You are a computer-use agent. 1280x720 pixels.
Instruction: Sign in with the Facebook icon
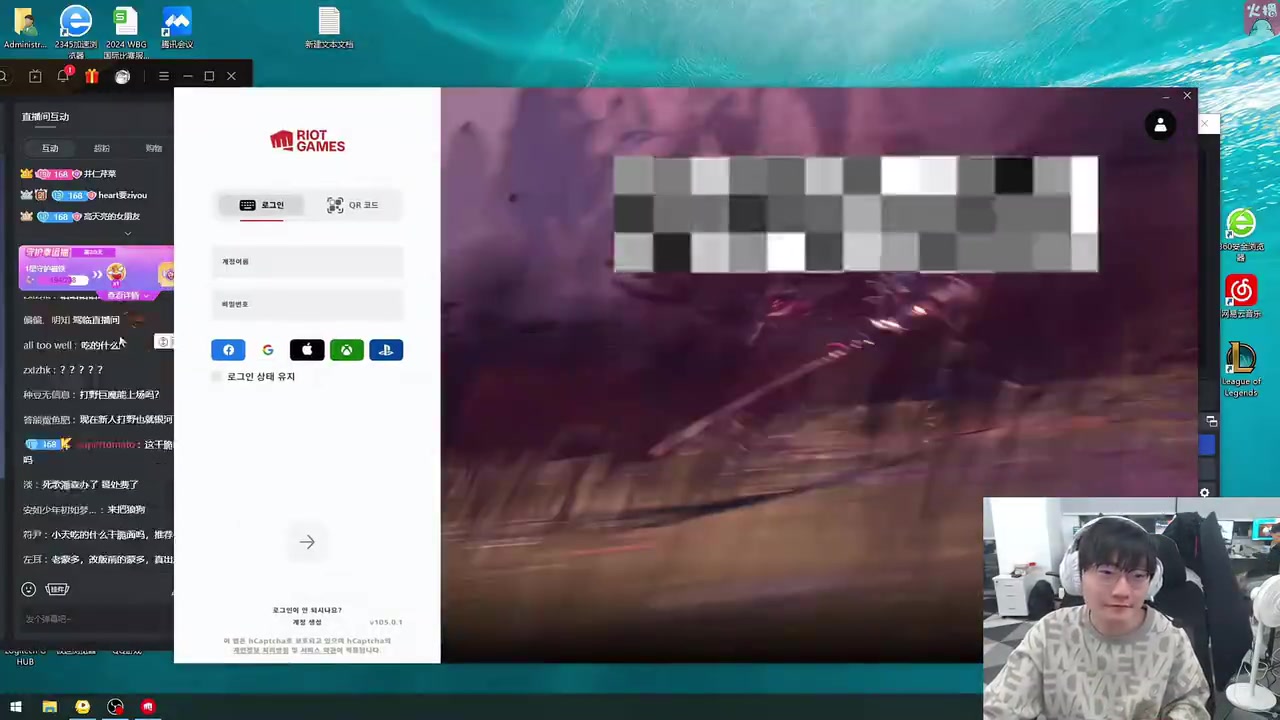coord(228,350)
